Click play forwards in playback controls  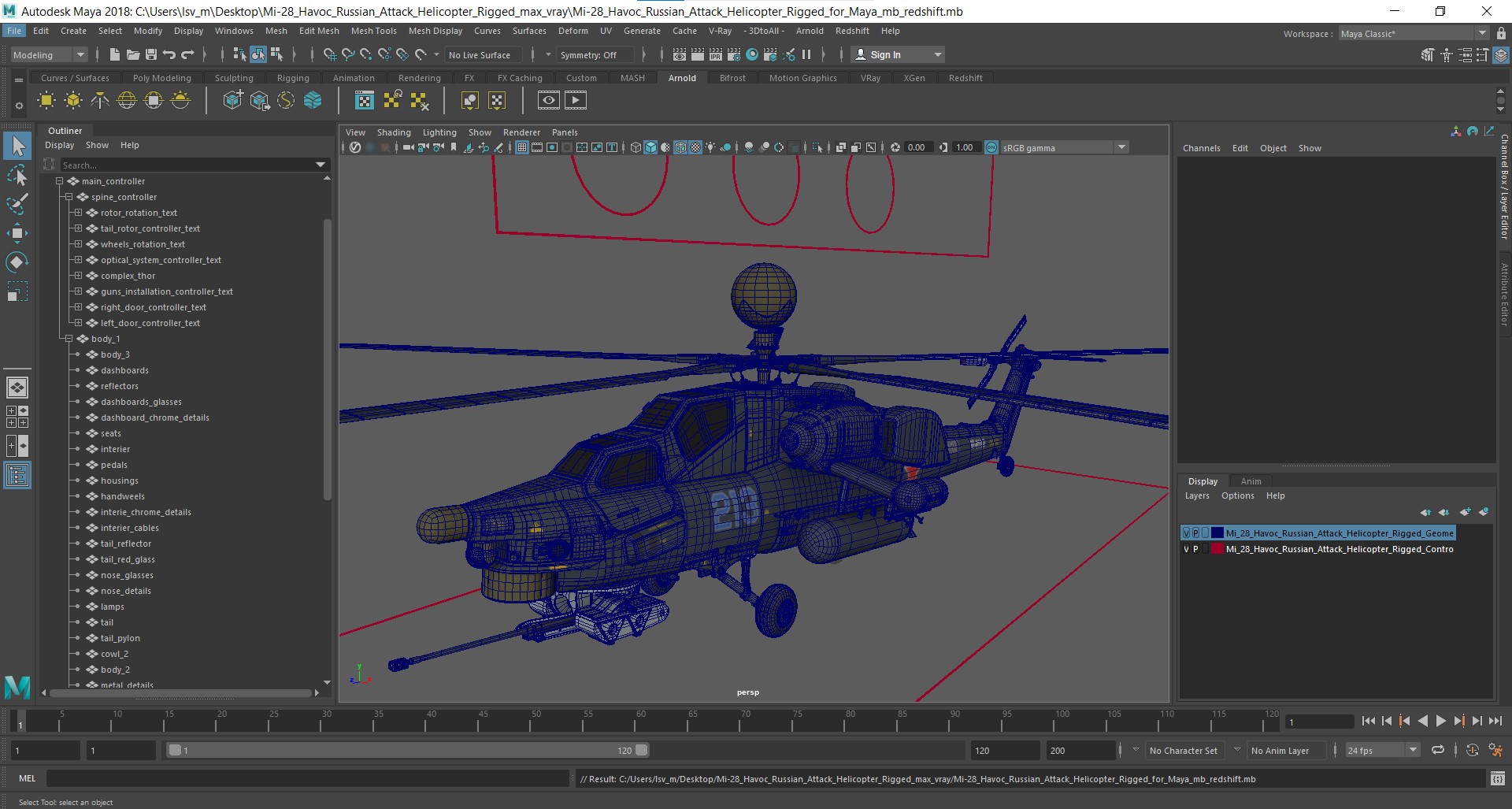(x=1441, y=721)
